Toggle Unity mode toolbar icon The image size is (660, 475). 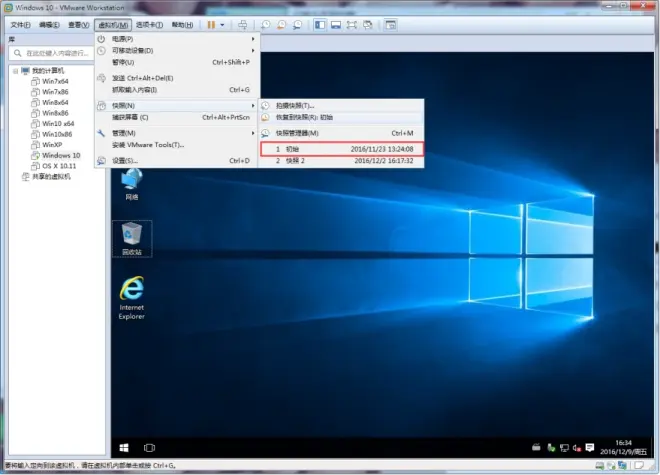(368, 25)
